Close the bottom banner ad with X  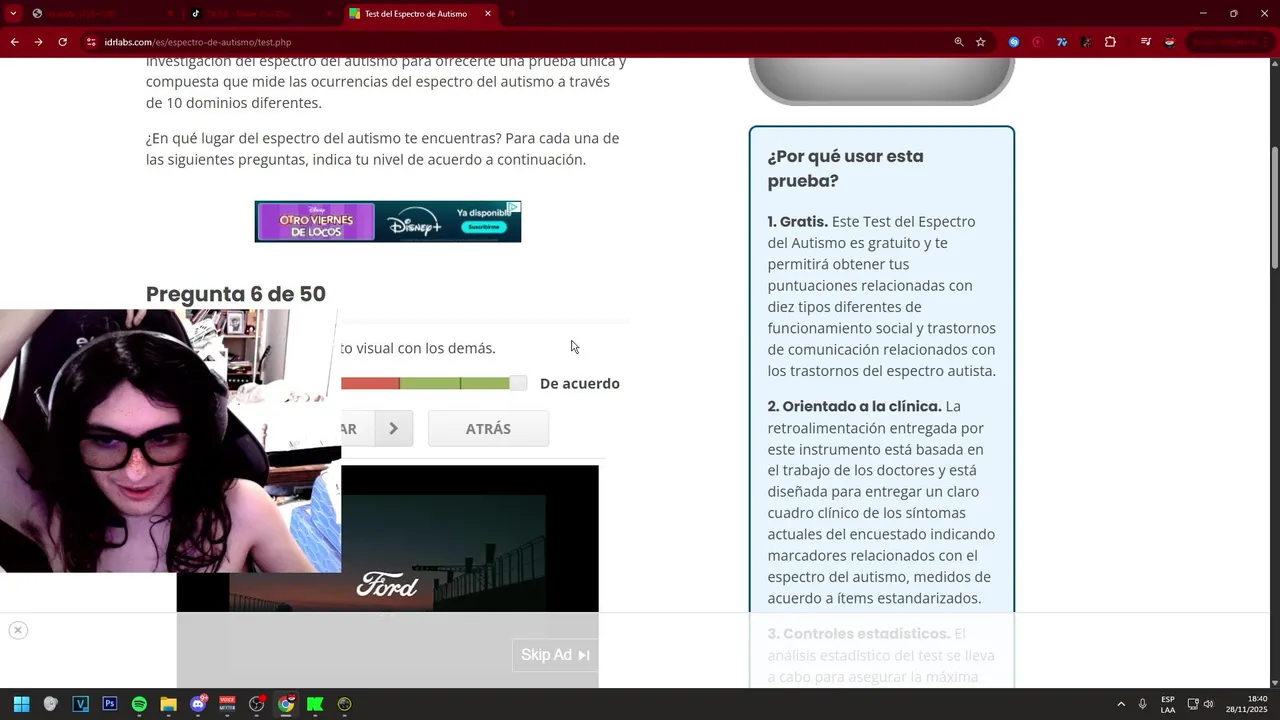(x=18, y=630)
